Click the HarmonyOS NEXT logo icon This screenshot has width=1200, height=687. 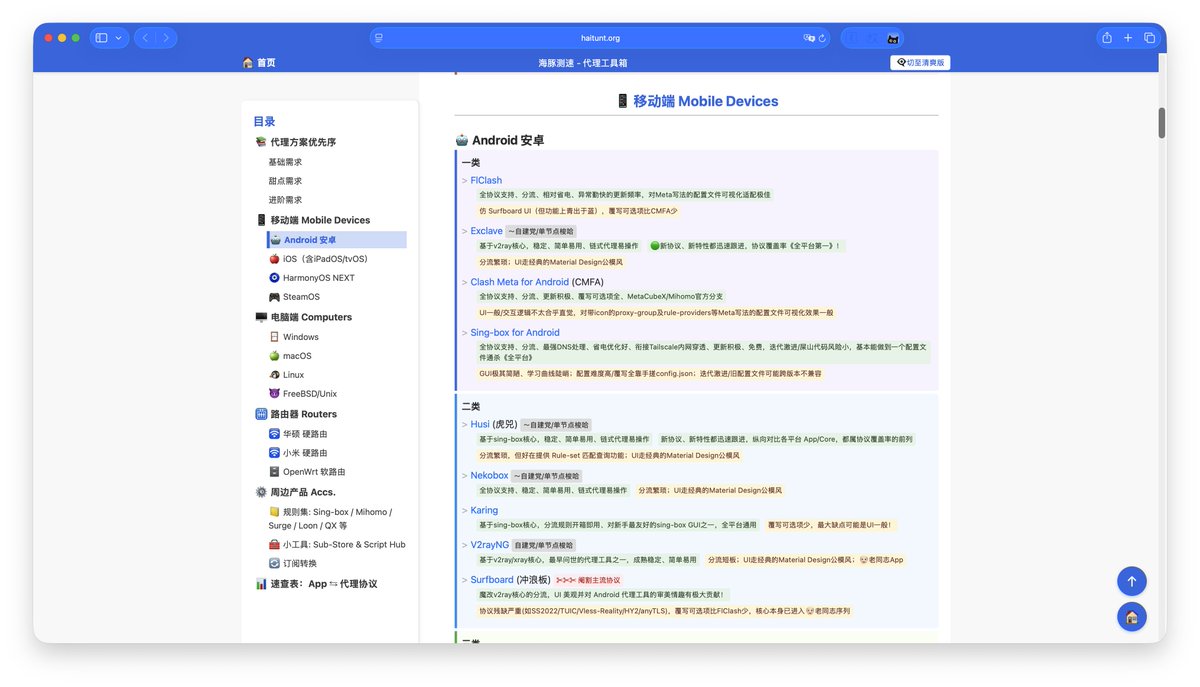pos(274,278)
